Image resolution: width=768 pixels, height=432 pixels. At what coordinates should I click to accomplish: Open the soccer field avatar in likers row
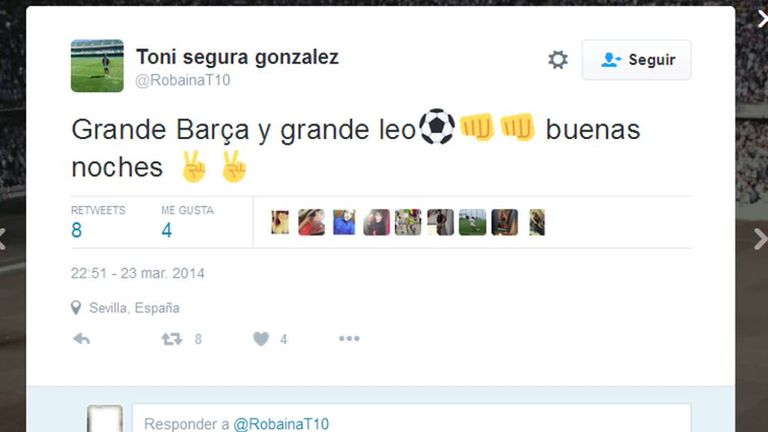coord(473,222)
